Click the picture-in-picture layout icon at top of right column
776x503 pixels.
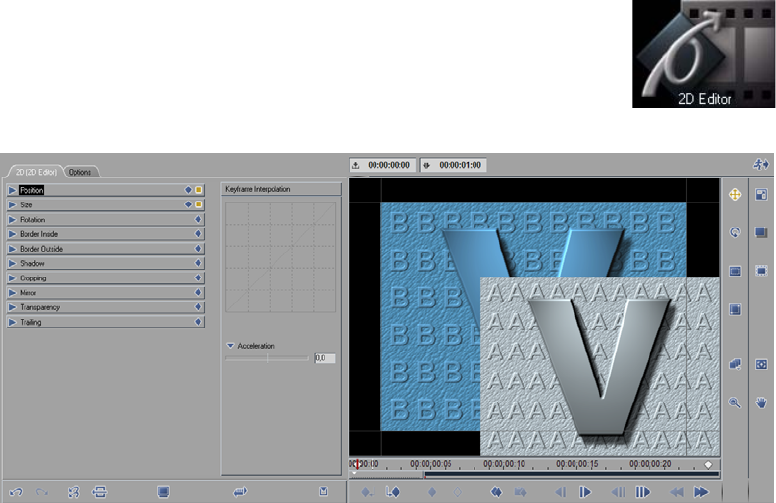(x=761, y=195)
